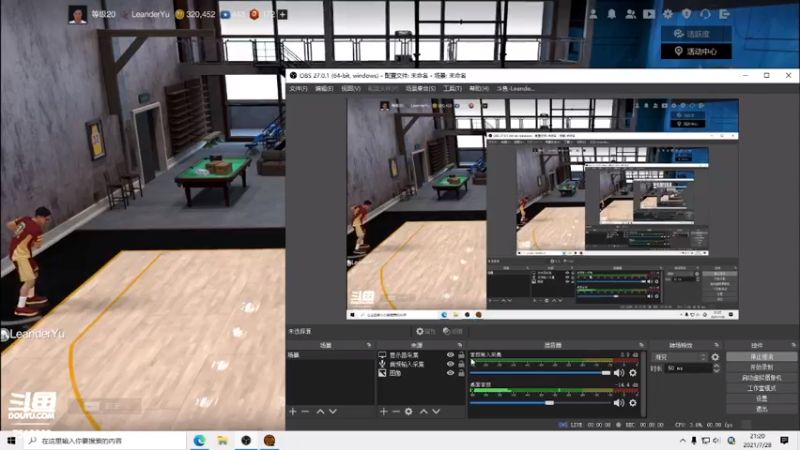Open the Edit (编辑) menu in OBS
The image size is (800, 450).
click(x=324, y=89)
